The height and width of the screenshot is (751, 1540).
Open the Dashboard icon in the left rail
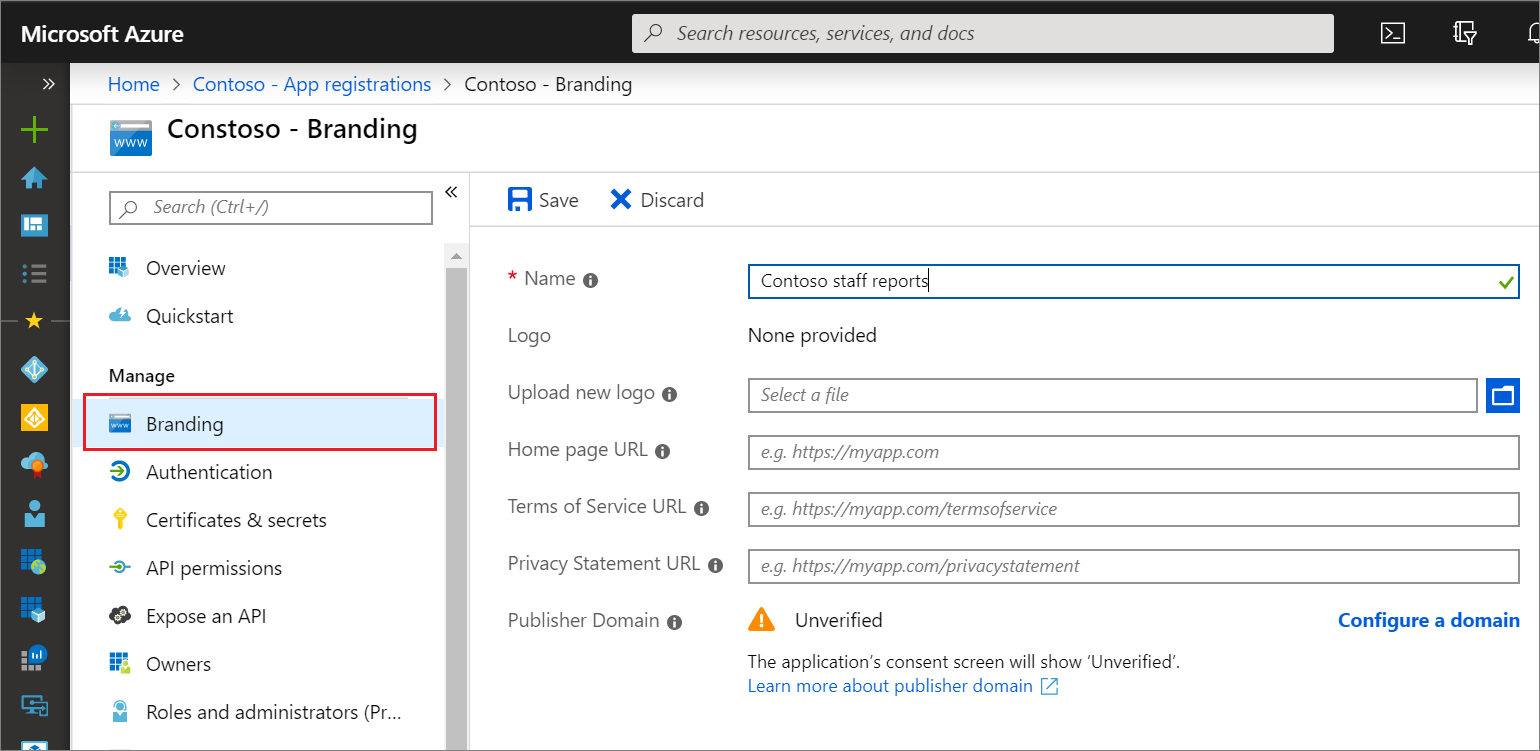pos(34,225)
